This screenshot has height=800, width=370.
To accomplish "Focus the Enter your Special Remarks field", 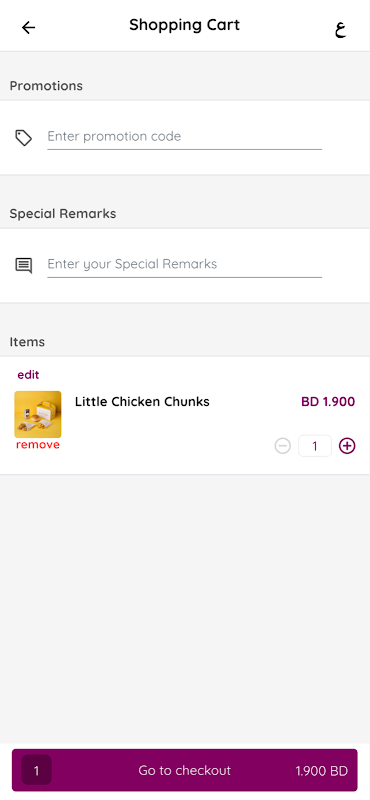I will [x=184, y=264].
